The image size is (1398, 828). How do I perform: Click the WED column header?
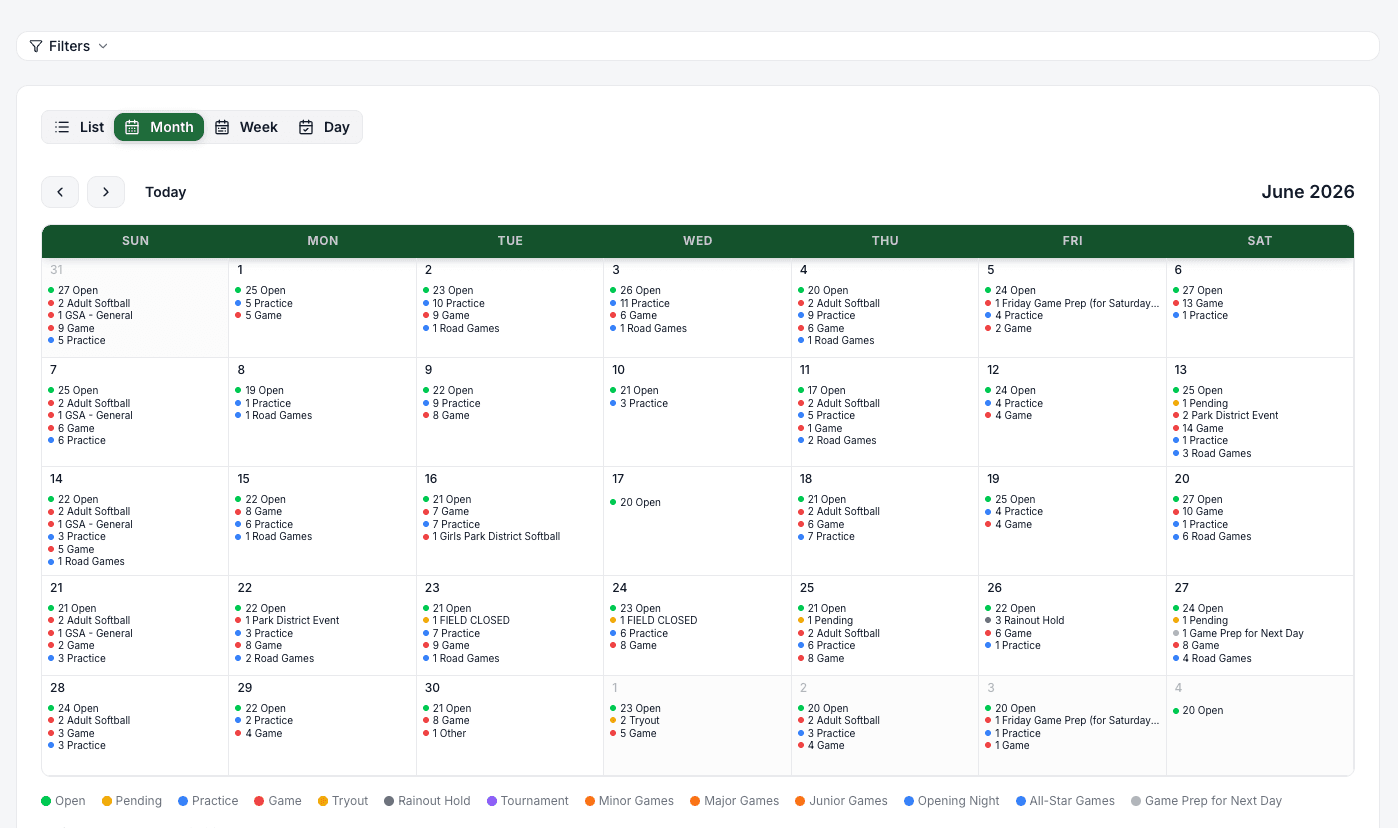point(698,241)
